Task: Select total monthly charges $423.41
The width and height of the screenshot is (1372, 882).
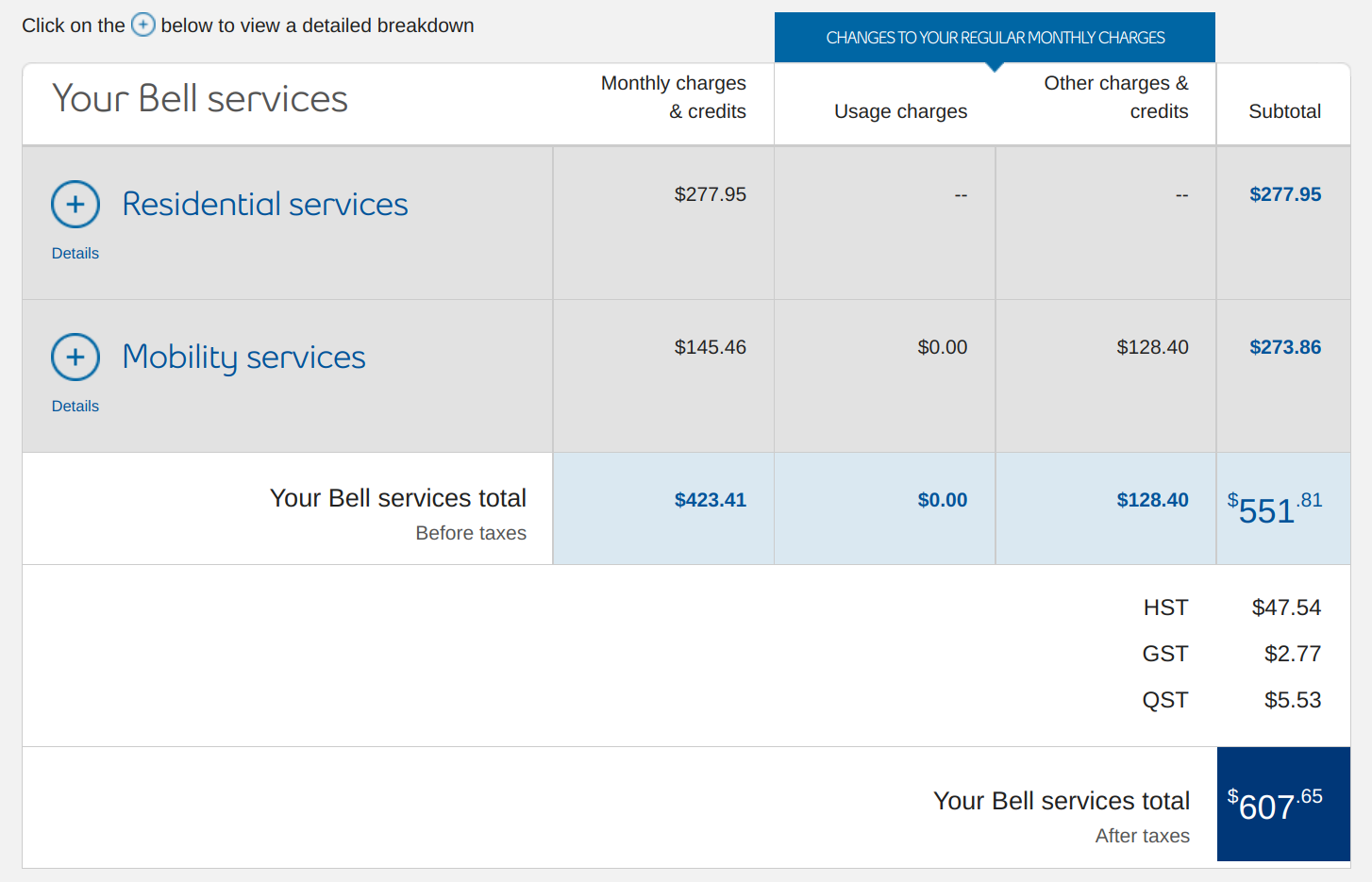Action: click(711, 500)
